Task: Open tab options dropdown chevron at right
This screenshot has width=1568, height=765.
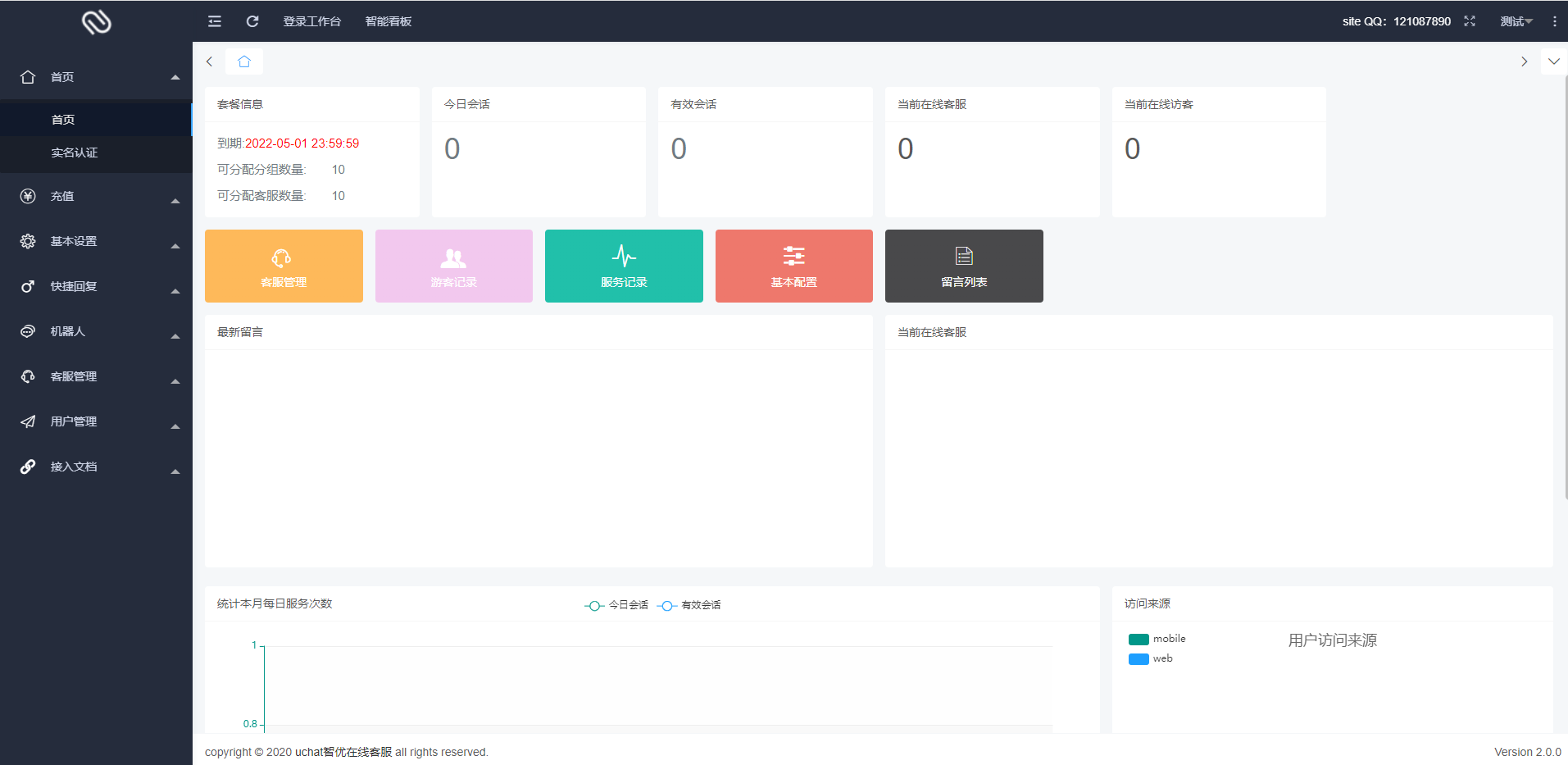Action: pyautogui.click(x=1553, y=61)
